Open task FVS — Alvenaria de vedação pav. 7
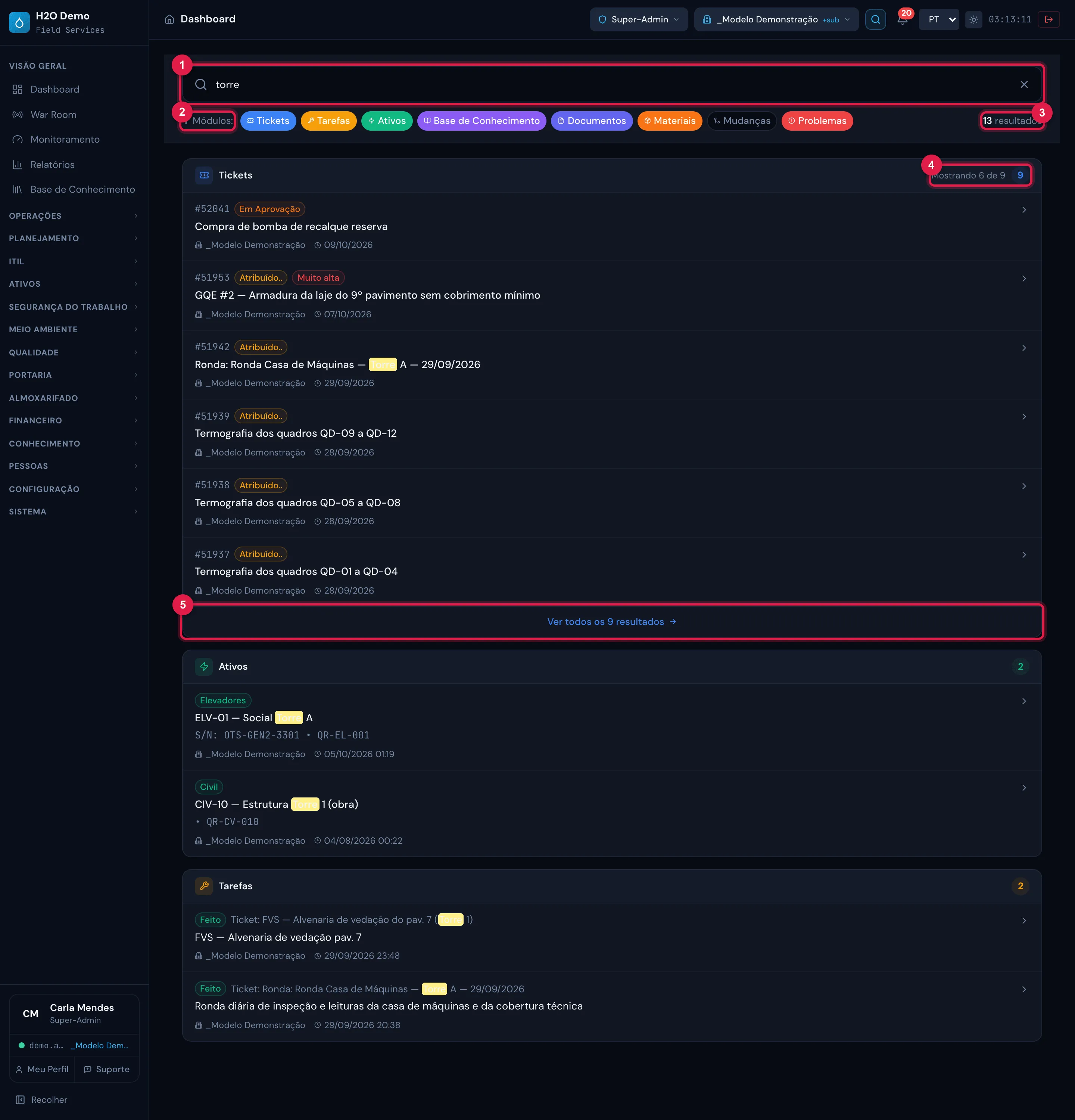 612,938
